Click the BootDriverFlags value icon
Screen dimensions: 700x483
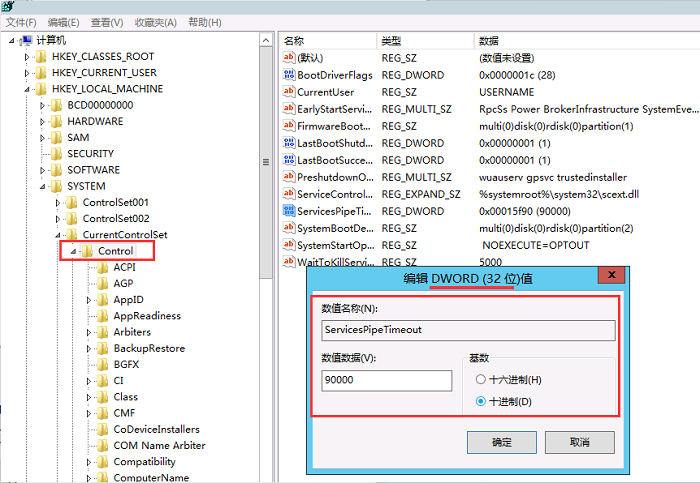(289, 75)
